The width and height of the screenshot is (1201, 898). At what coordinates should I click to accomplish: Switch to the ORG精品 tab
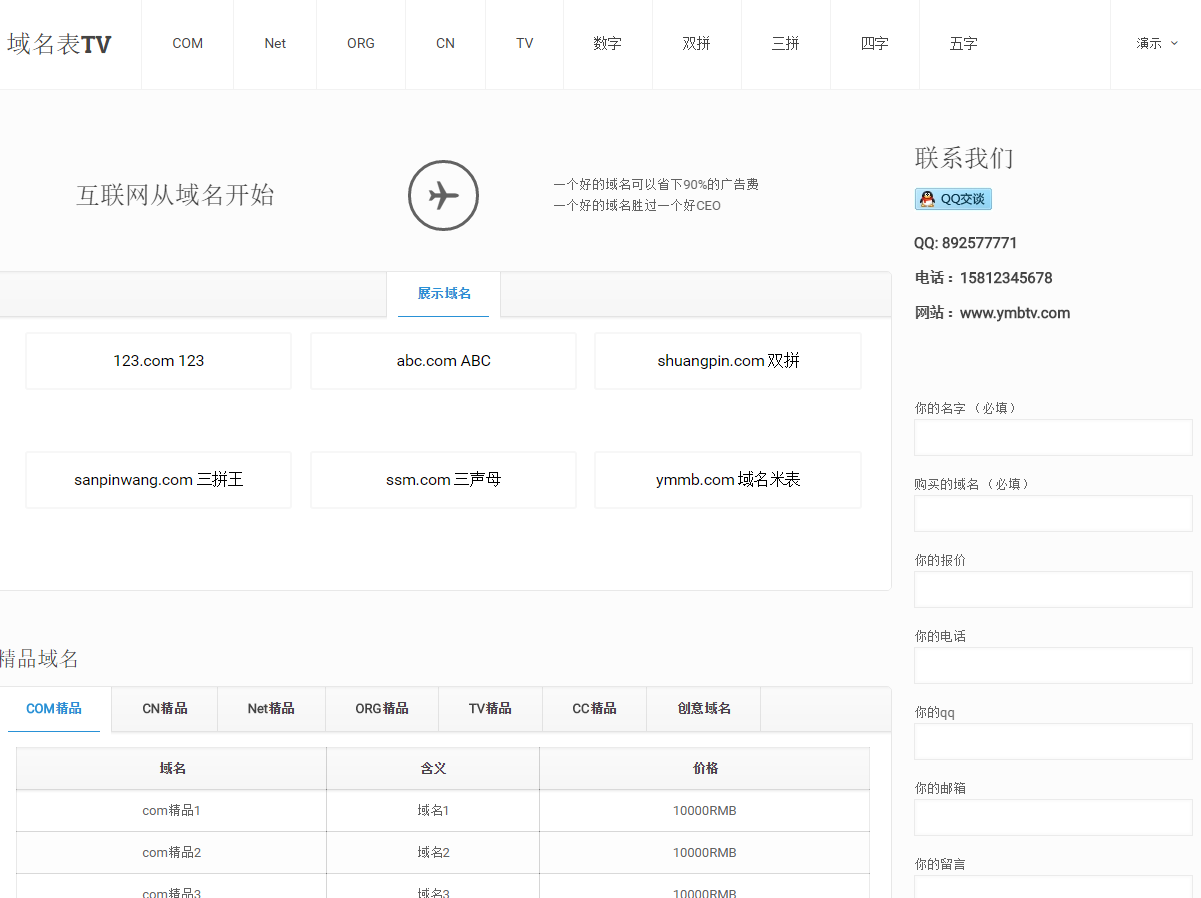[x=382, y=709]
